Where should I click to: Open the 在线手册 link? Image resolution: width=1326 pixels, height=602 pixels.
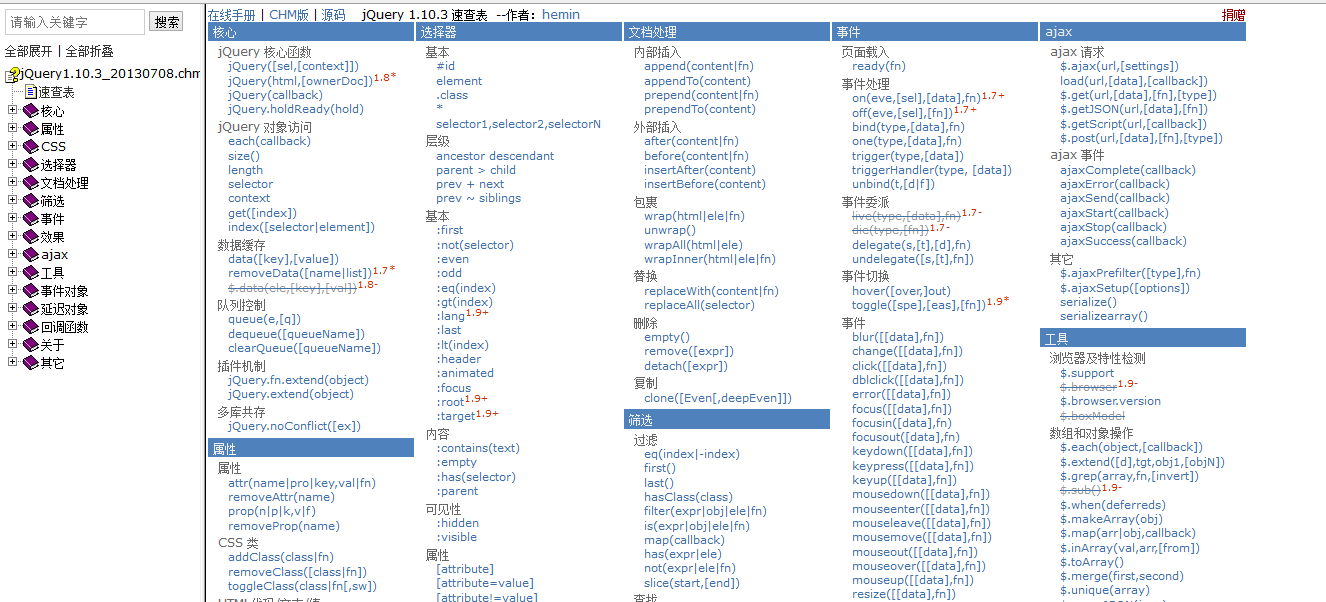(231, 15)
